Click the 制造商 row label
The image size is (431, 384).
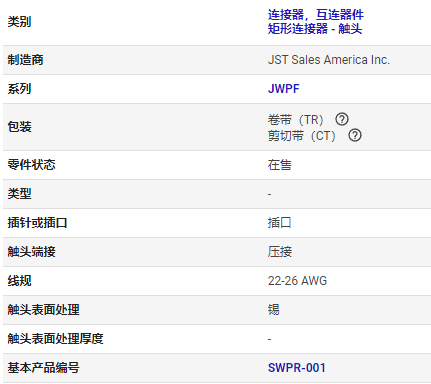(25, 60)
